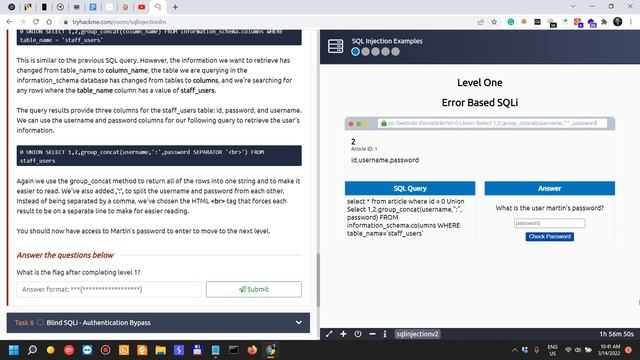The width and height of the screenshot is (640, 360).
Task: Click the power icon for the machine
Action: tap(358, 334)
